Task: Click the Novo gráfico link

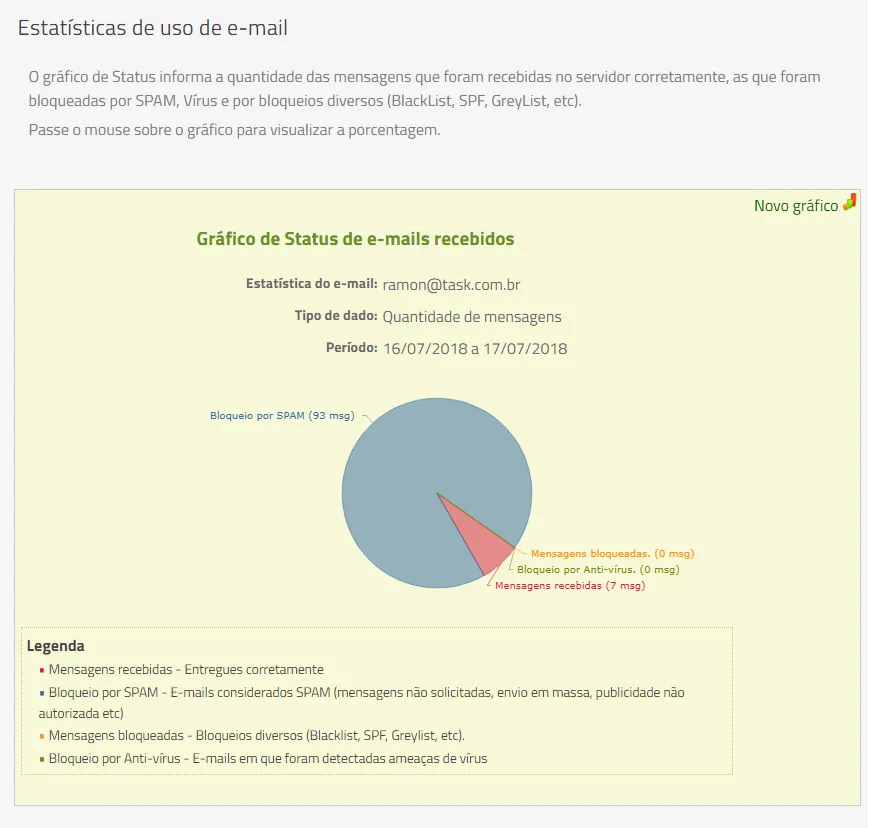Action: click(x=796, y=206)
